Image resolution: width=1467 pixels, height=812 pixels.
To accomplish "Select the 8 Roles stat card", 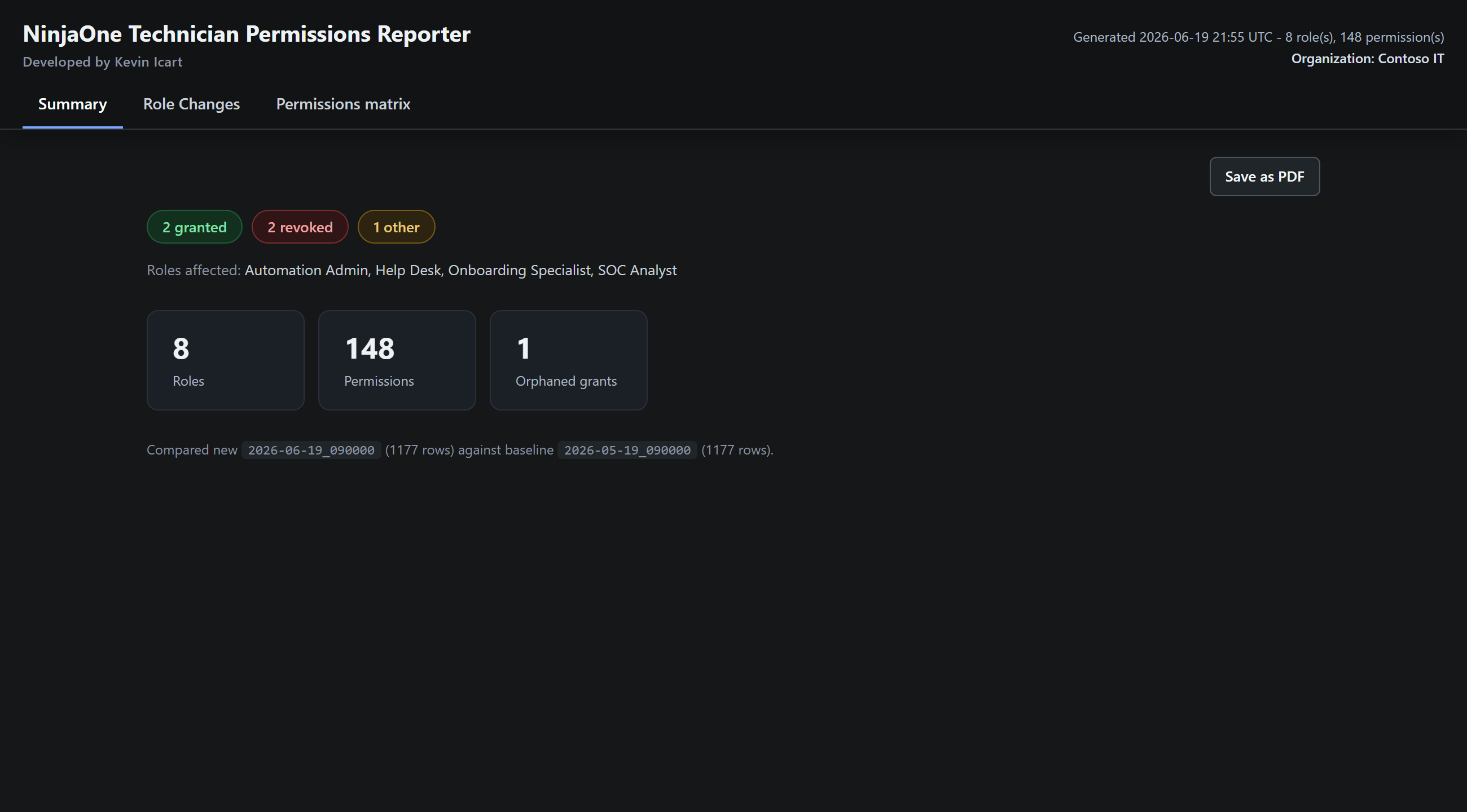I will pos(226,360).
